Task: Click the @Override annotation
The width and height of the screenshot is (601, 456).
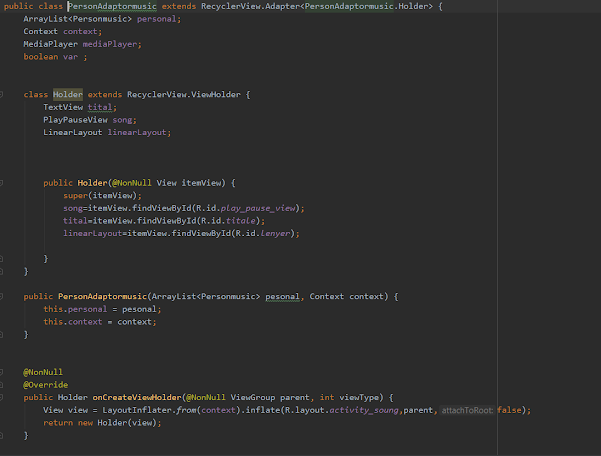Action: (45, 384)
